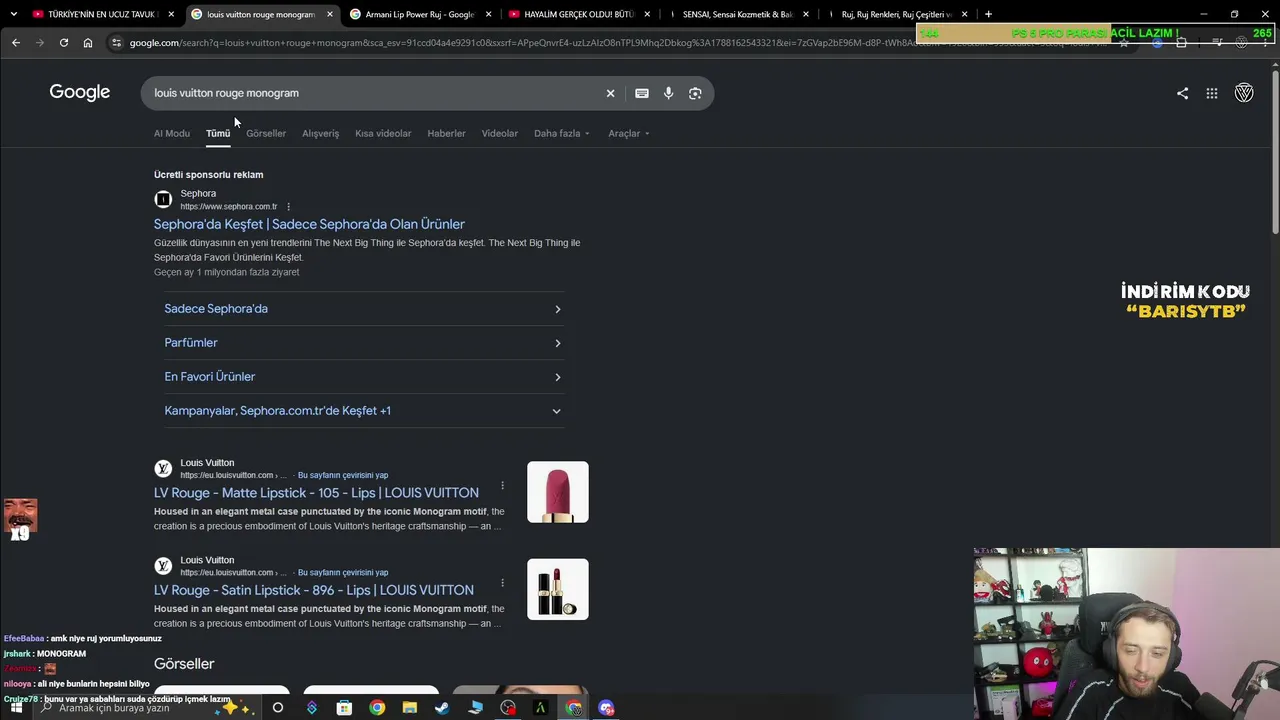Search by image with Google Lens
Viewport: 1280px width, 720px height.
695,93
